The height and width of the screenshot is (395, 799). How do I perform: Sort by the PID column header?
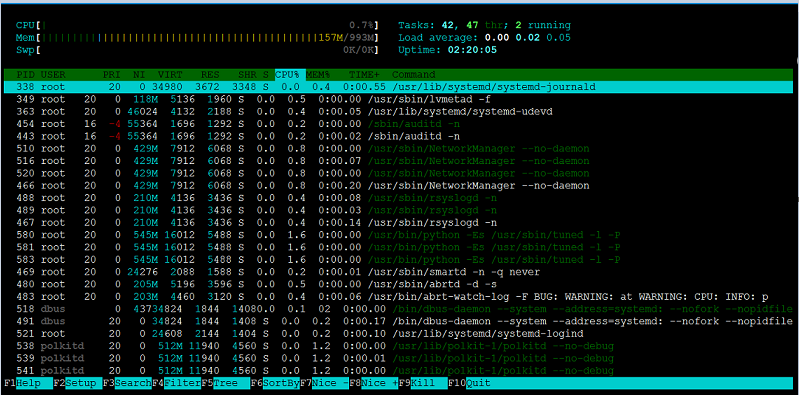coord(25,74)
